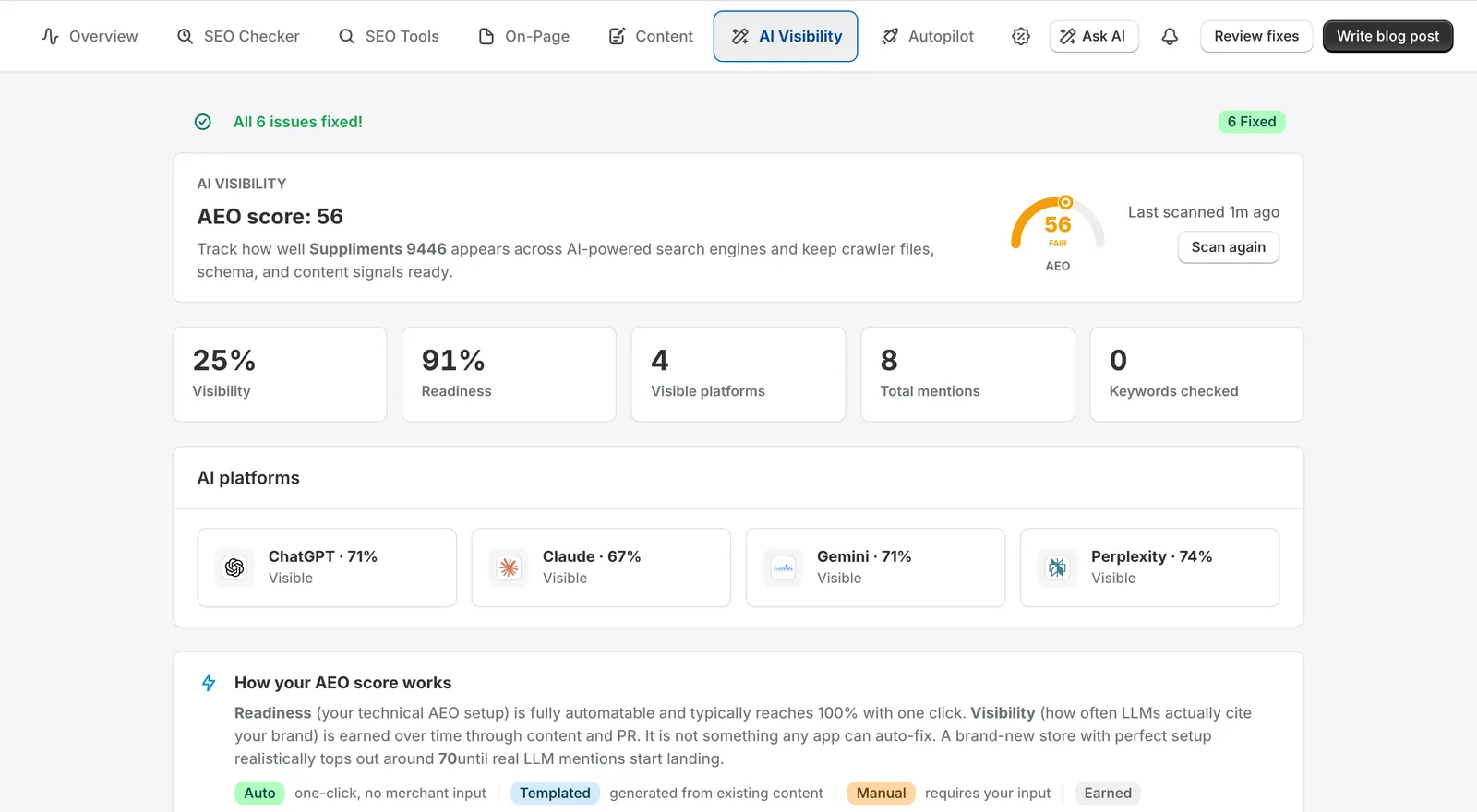The height and width of the screenshot is (812, 1477).
Task: Click the 0 Keywords checked card
Action: tap(1196, 375)
